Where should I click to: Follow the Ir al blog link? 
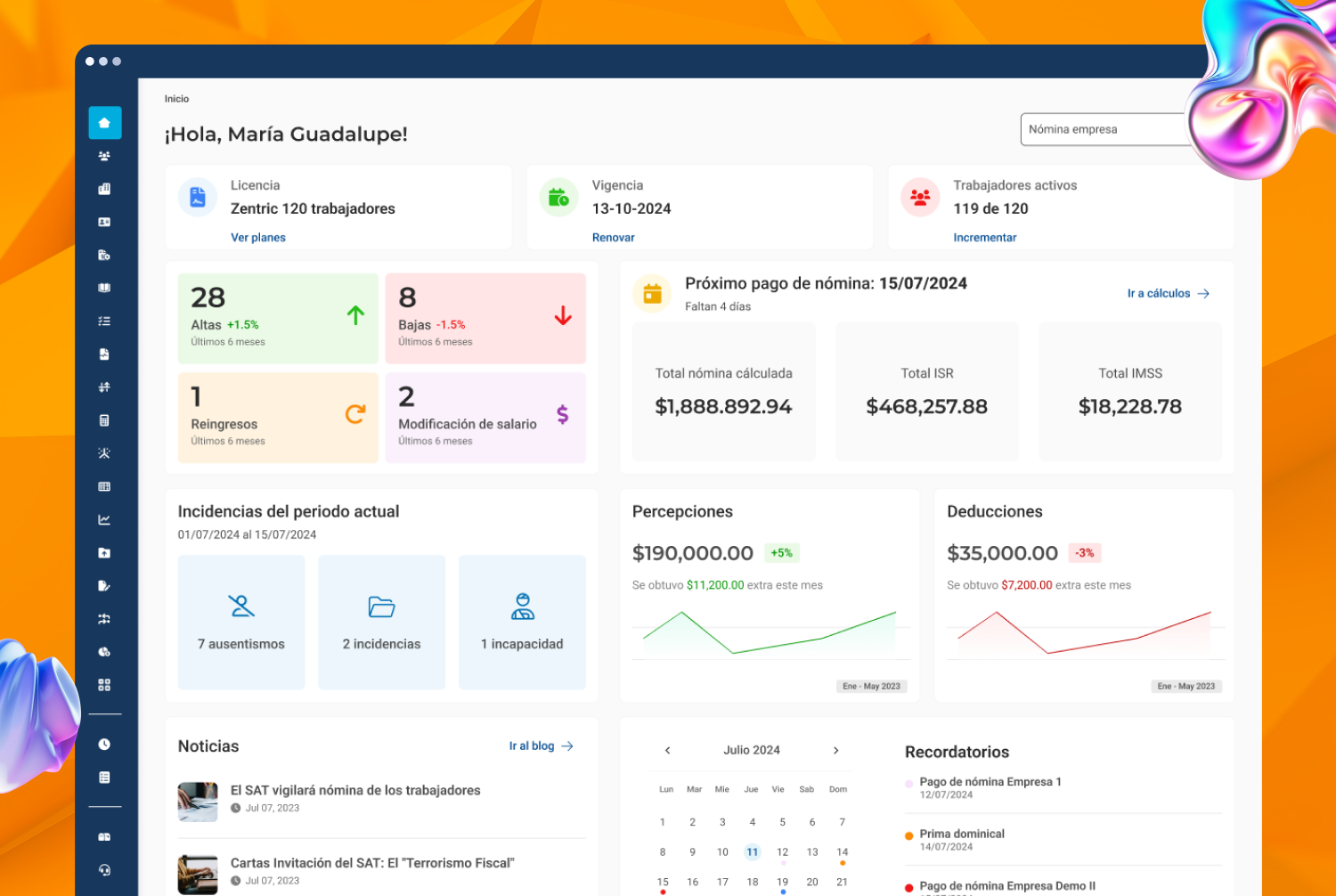click(x=541, y=746)
